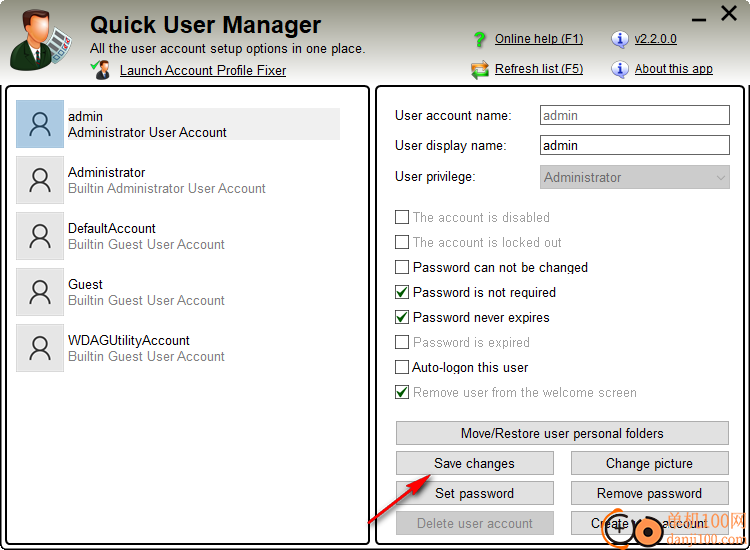Click the green question mark help icon

[479, 39]
